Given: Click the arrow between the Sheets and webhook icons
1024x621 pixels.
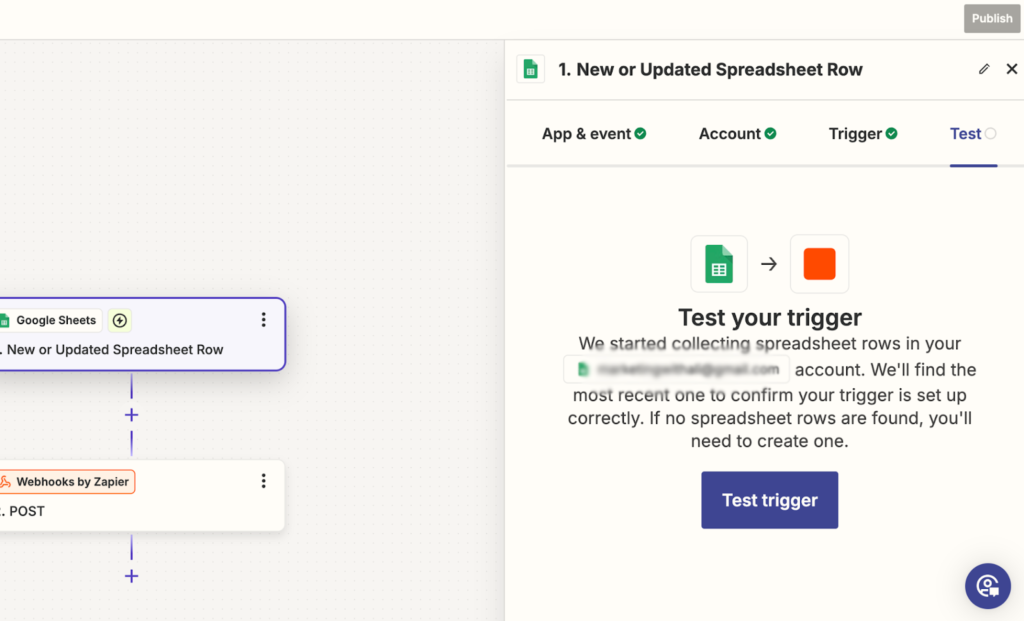Looking at the screenshot, I should (x=769, y=263).
